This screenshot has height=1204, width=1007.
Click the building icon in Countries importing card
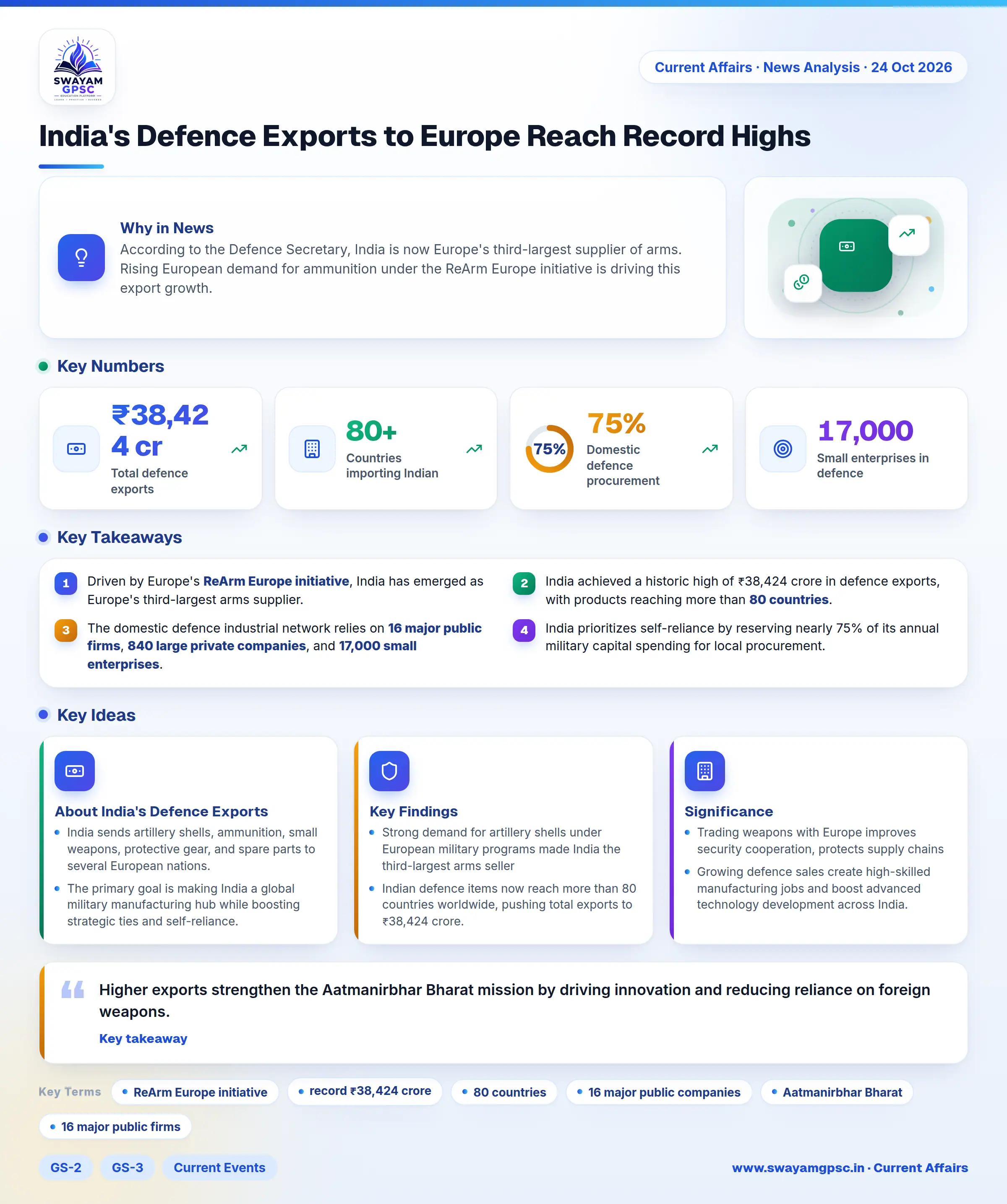tap(312, 449)
